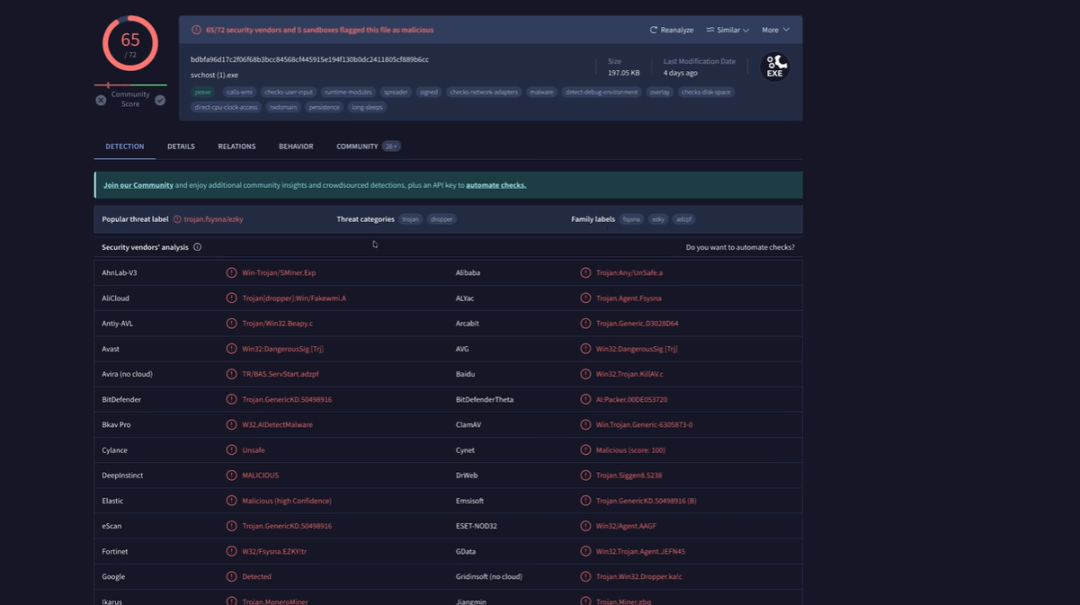The height and width of the screenshot is (605, 1080).
Task: Click the detect-debug-environment tag
Action: point(601,92)
